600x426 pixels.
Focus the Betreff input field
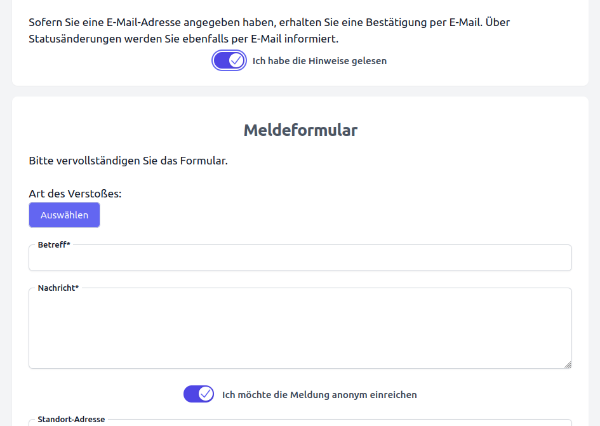300,259
